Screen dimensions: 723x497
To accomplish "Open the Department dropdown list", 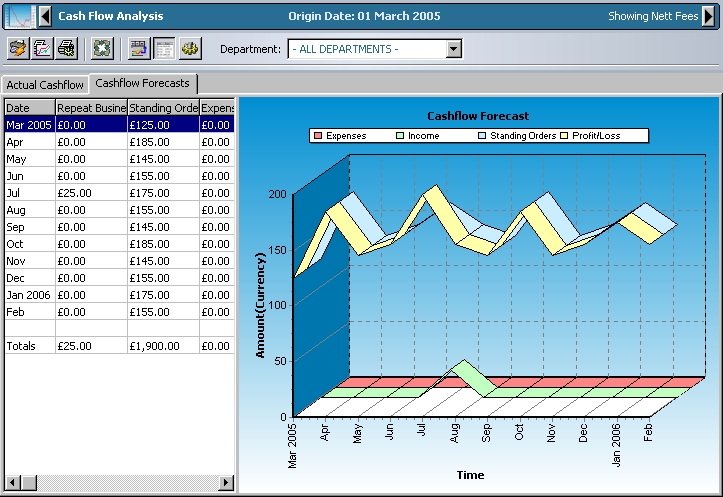I will point(453,49).
